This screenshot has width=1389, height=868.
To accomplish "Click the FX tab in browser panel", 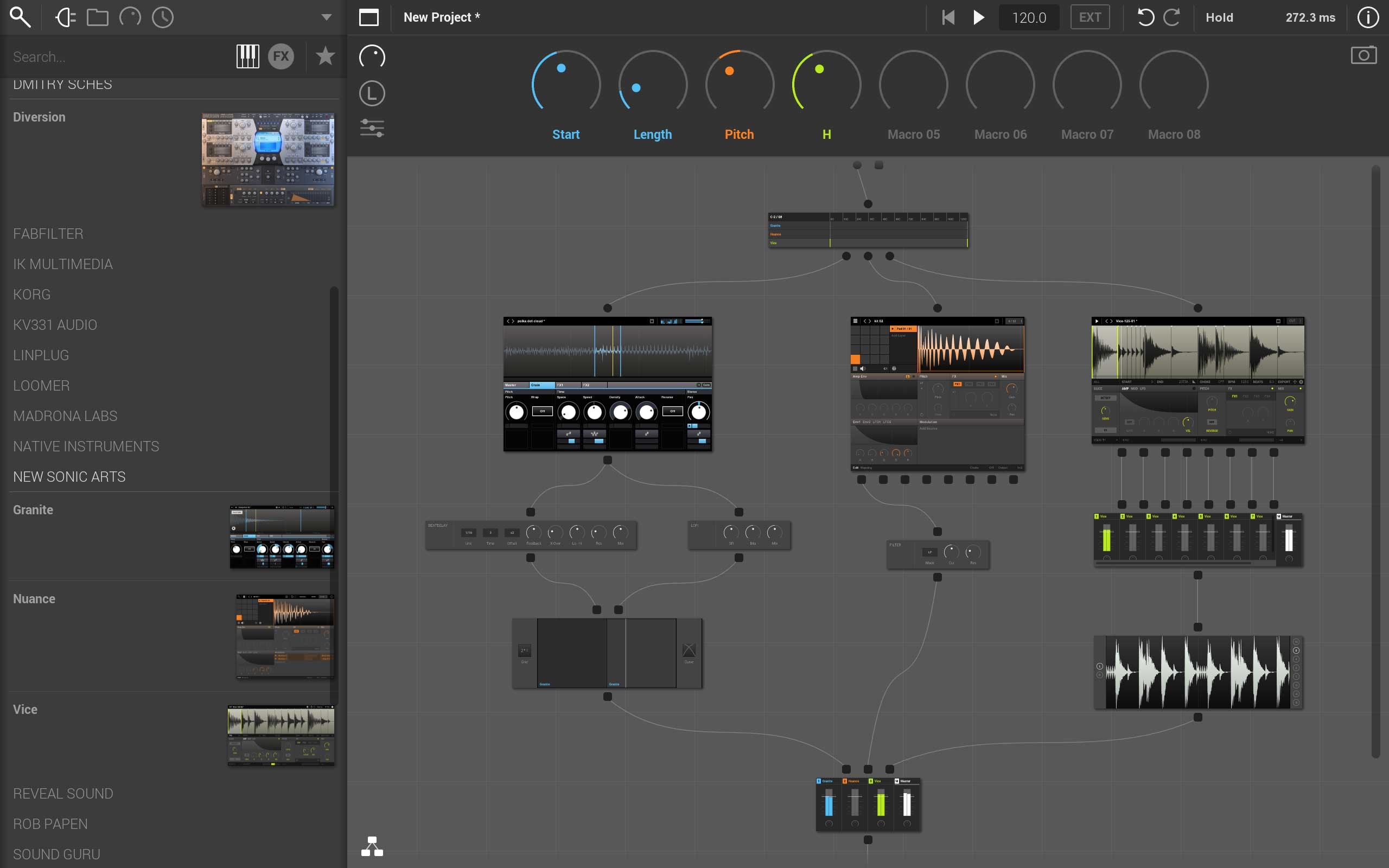I will 281,57.
